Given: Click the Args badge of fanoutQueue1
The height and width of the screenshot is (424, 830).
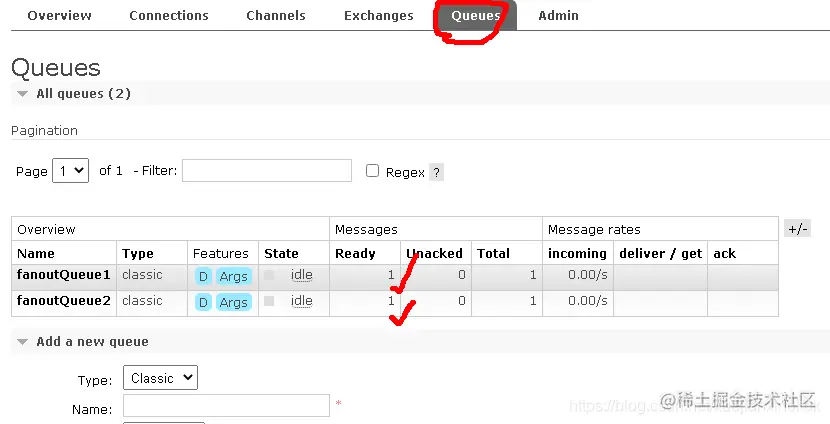Looking at the screenshot, I should (x=233, y=276).
